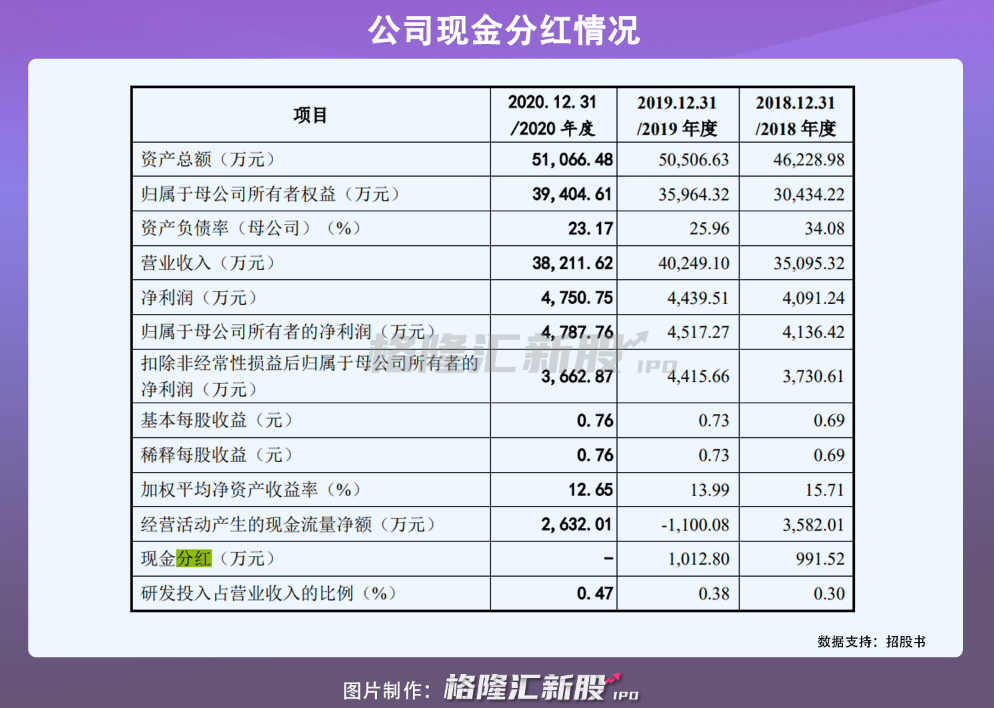Image resolution: width=994 pixels, height=708 pixels.
Task: Select row label 营业收入（万元）
Action: point(207,263)
